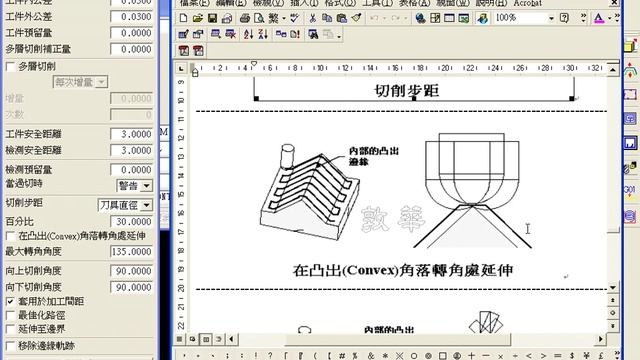Switch to Normal view at the bottom left

coord(179,339)
